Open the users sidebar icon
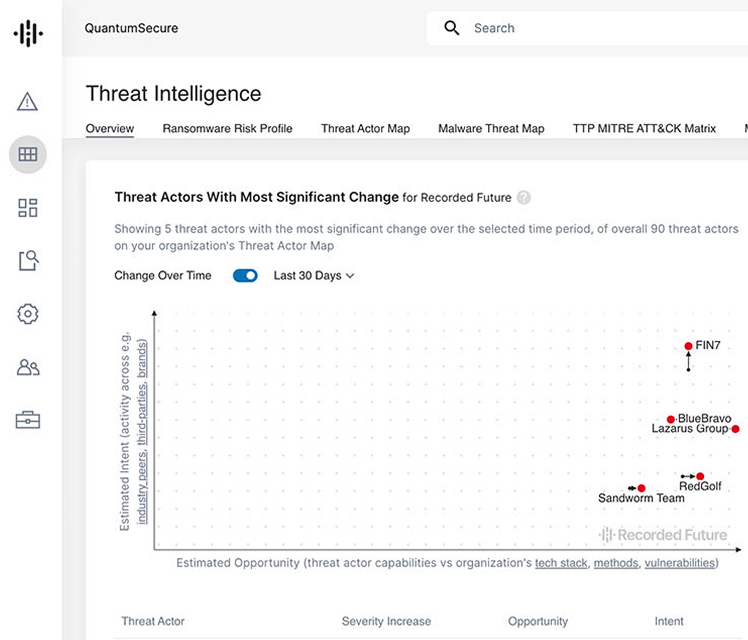Screen dimensions: 748x640 tap(28, 367)
